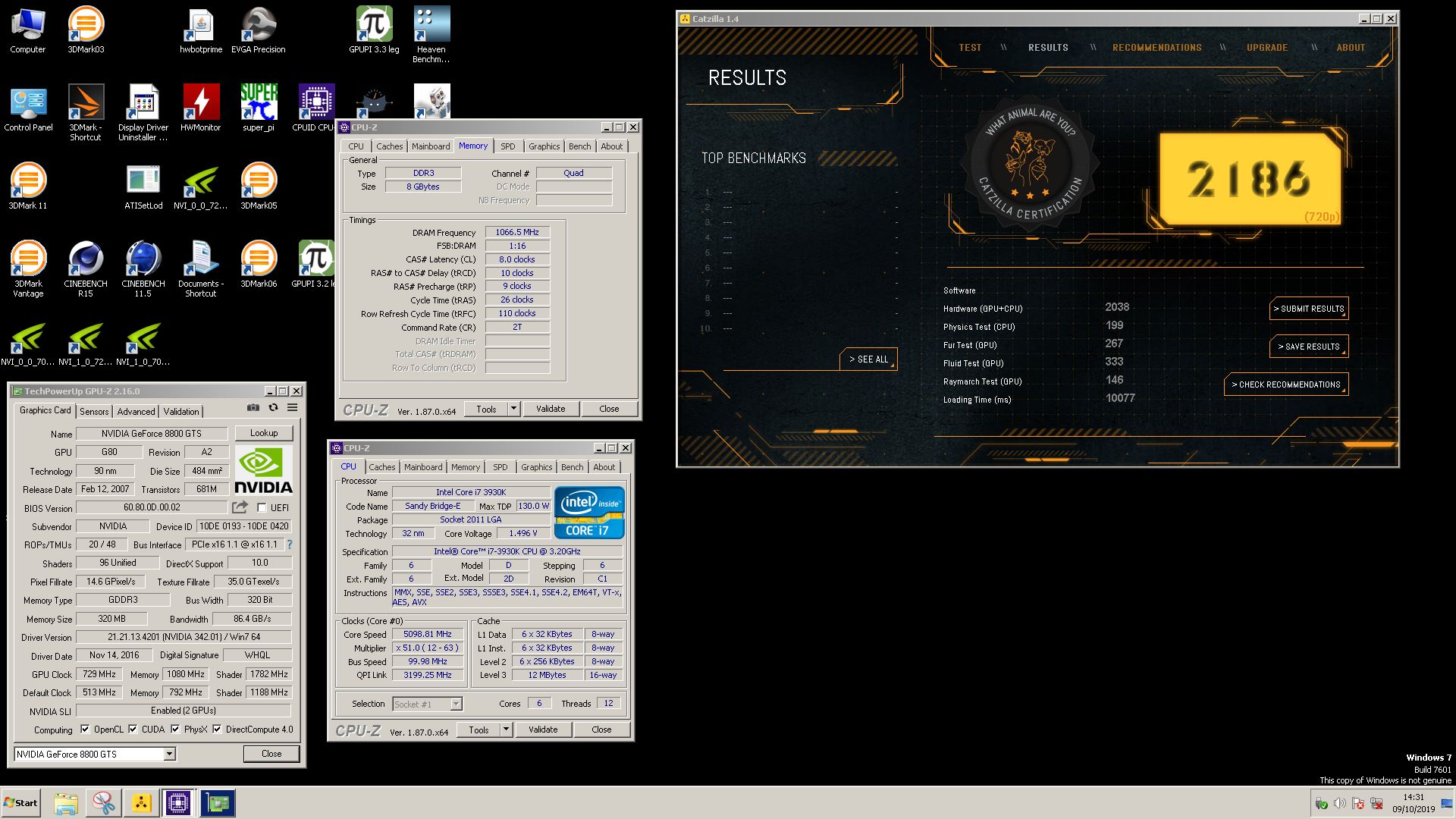Open Computer desktop icon
The height and width of the screenshot is (819, 1456).
click(x=28, y=30)
